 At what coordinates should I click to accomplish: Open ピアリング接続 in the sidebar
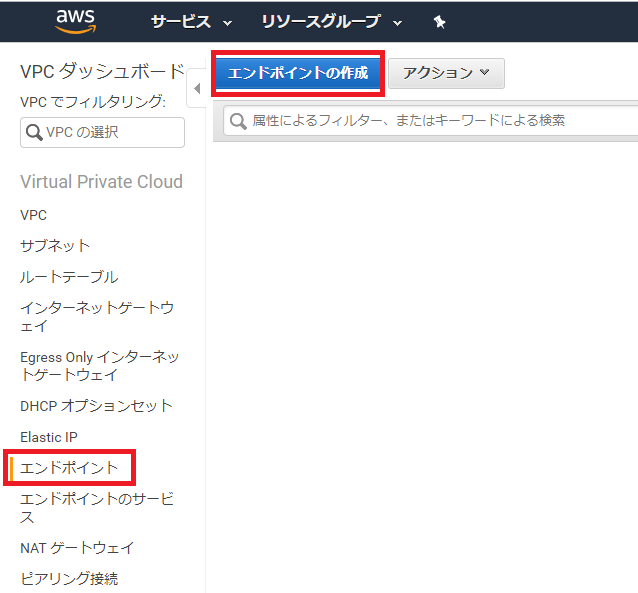(69, 578)
